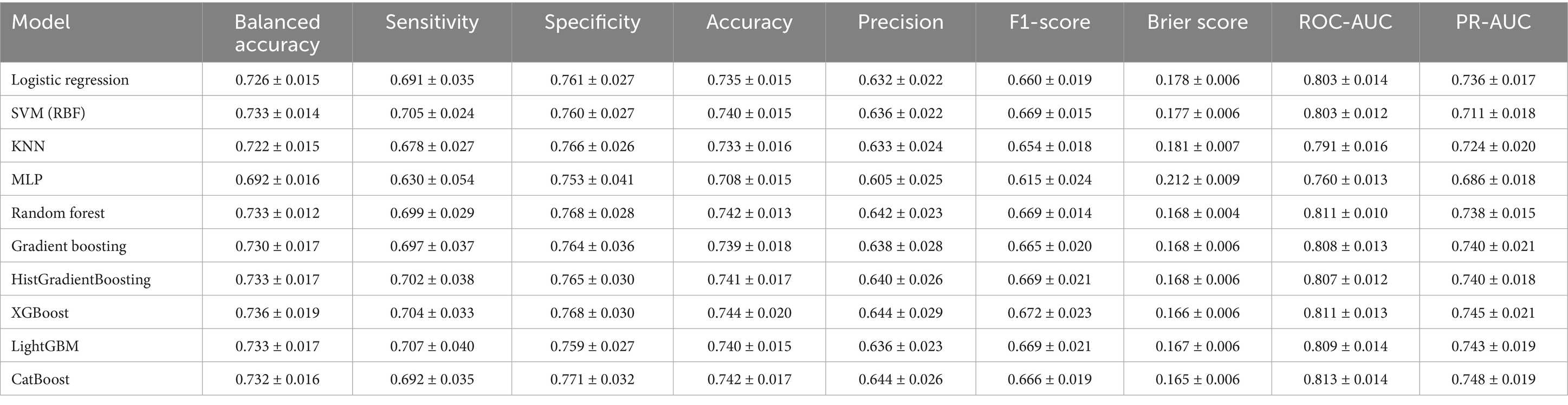Select the Logistic regression row label
Screen dimensions: 1568x405
point(70,80)
